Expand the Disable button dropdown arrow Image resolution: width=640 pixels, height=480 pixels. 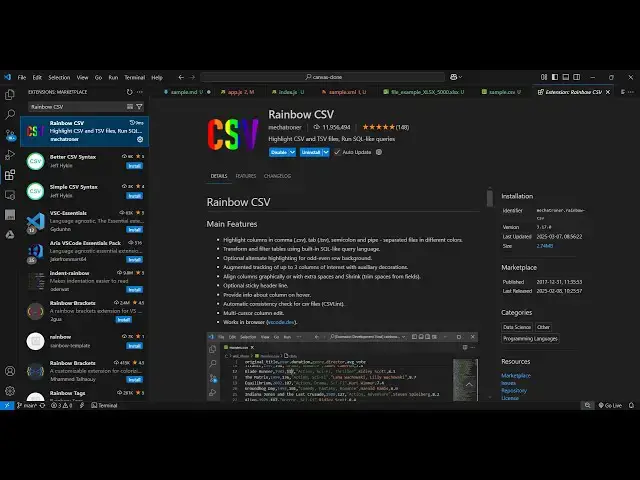click(293, 152)
